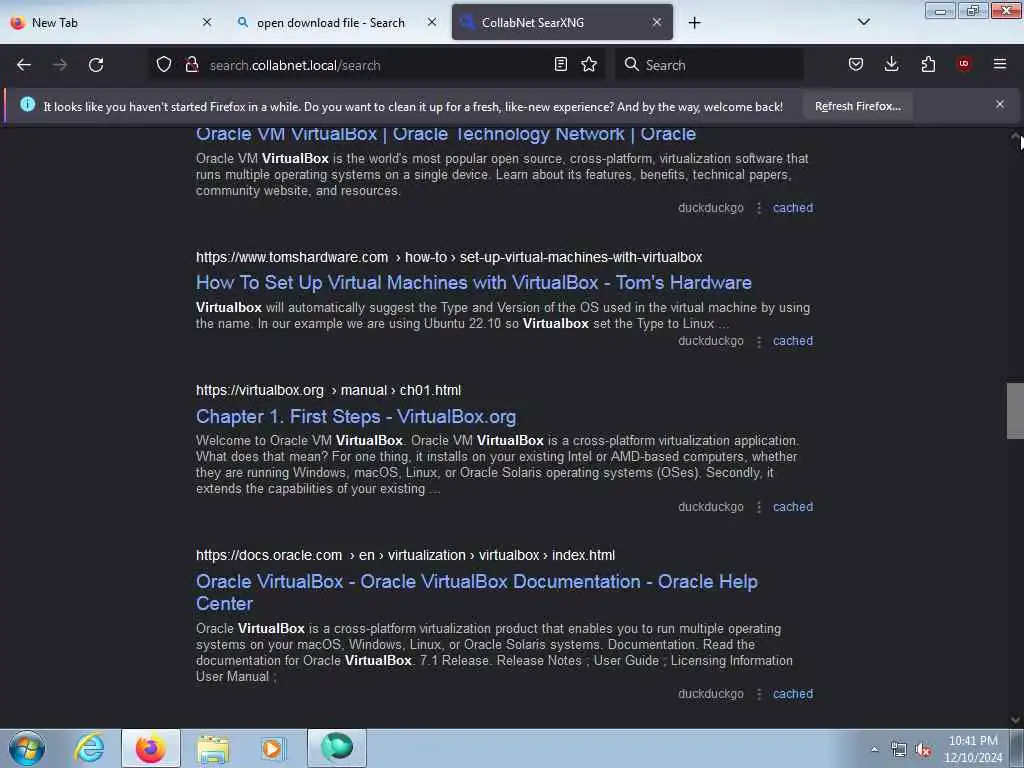Open the Downloads panel

pos(891,65)
